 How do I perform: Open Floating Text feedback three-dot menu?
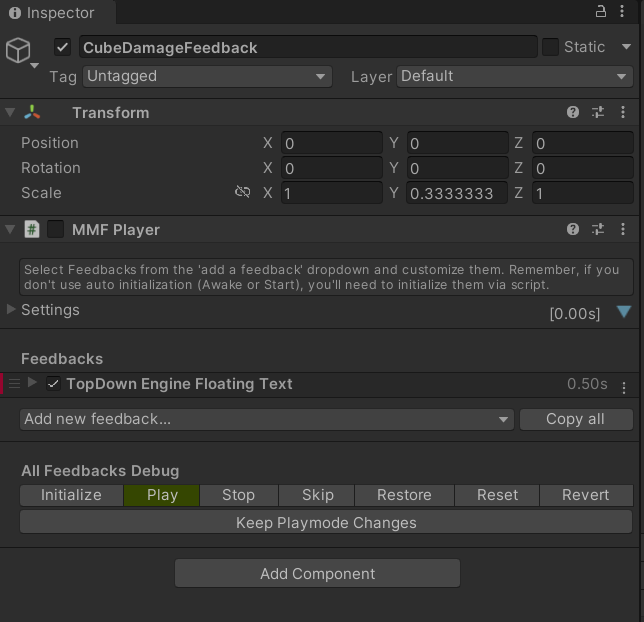pyautogui.click(x=624, y=387)
